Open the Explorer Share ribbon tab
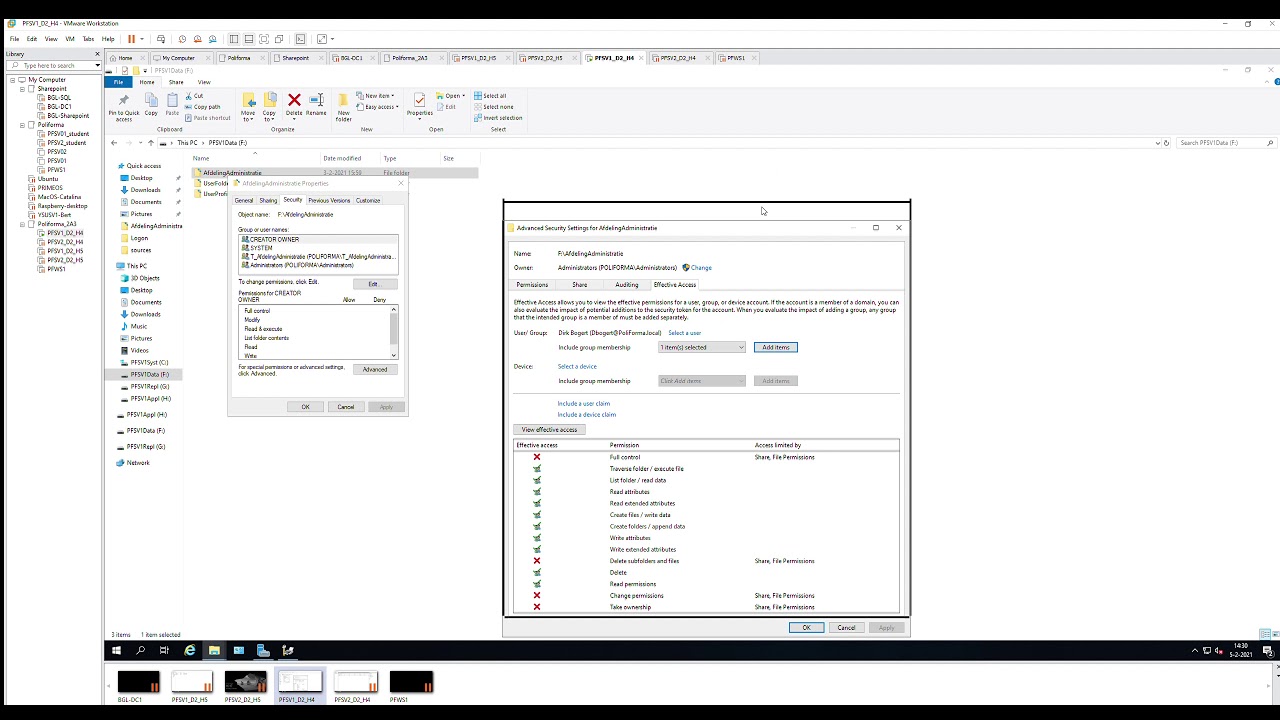This screenshot has width=1280, height=720. point(176,82)
